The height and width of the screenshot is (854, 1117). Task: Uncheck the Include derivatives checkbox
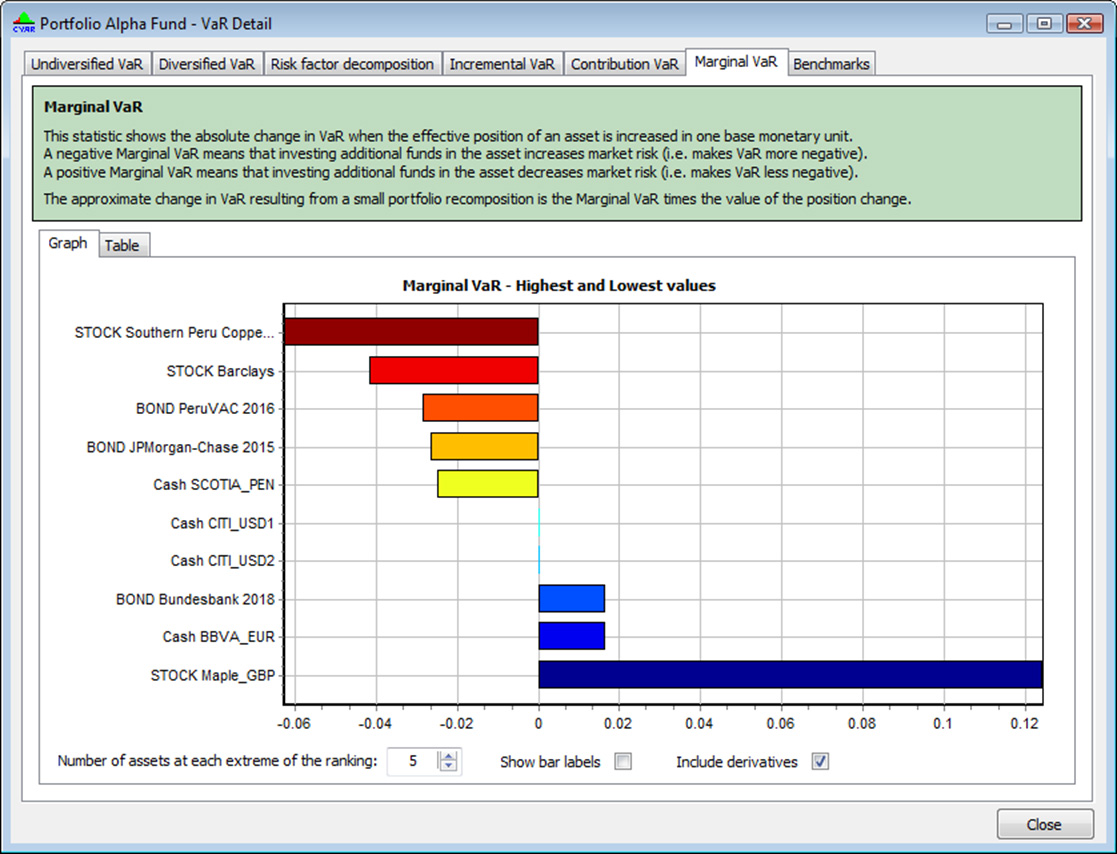point(820,761)
